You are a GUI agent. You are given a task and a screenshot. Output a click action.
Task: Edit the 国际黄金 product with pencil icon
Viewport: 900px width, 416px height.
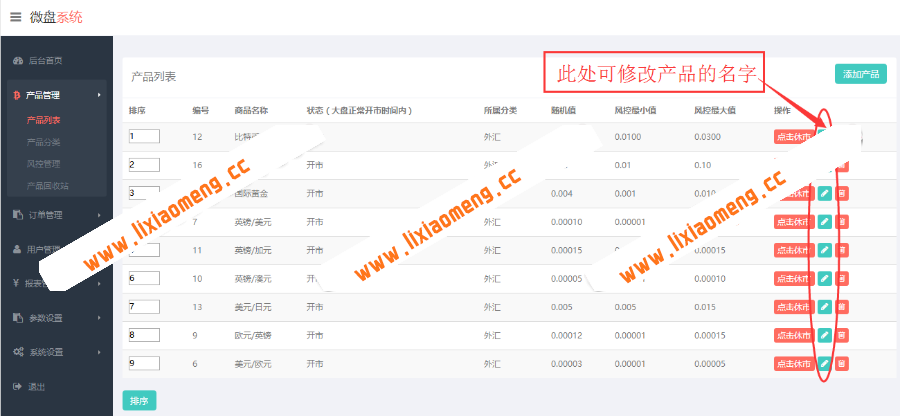tap(824, 193)
